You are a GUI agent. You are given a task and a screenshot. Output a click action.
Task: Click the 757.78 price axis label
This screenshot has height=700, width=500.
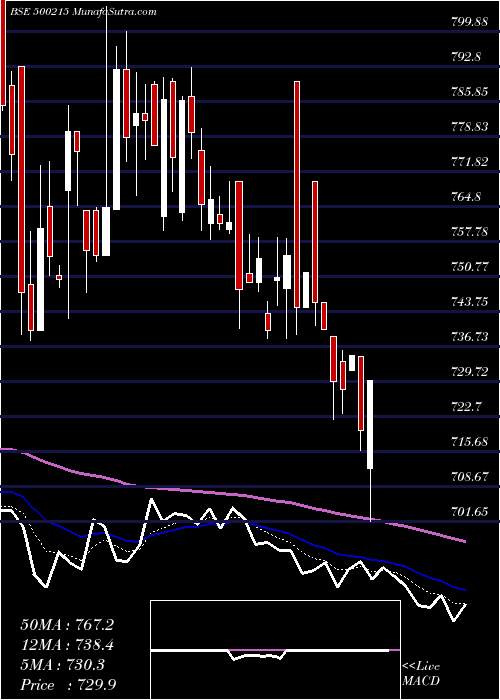click(x=469, y=232)
